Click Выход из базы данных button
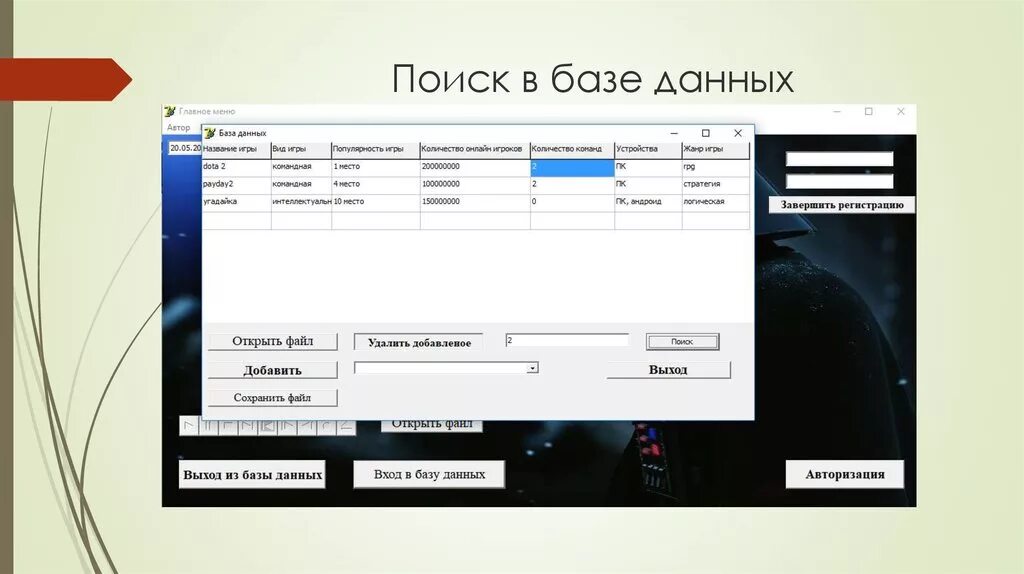Screen dimensions: 1024x574 pos(252,475)
